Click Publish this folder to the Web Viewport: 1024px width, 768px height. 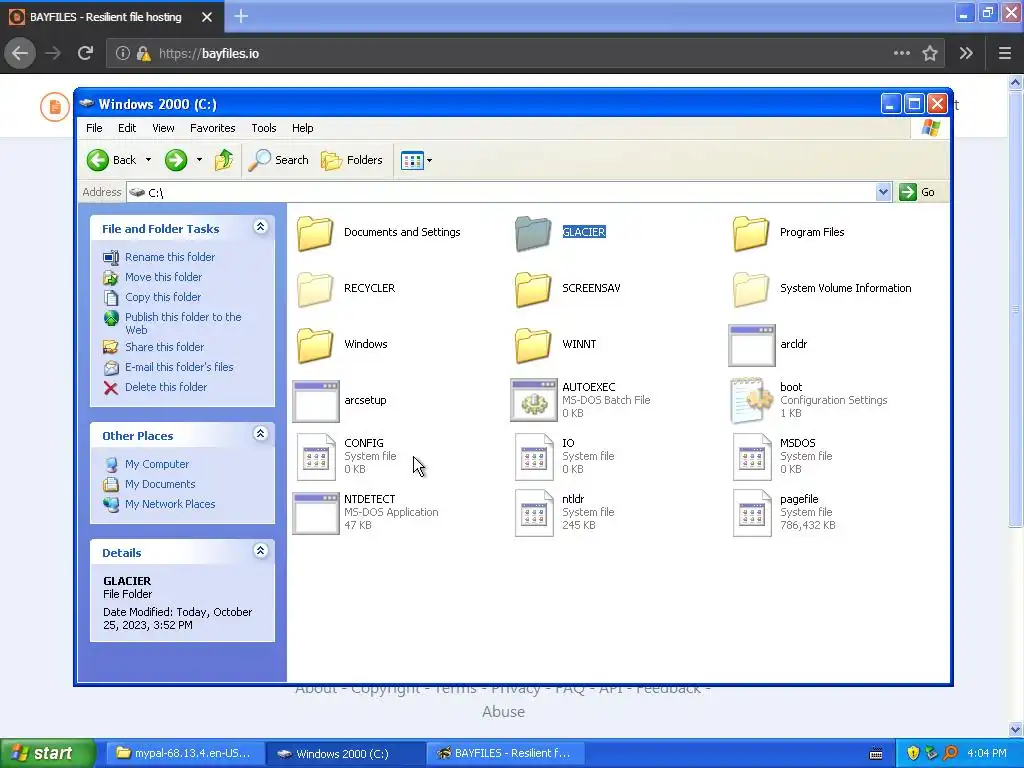pos(183,323)
